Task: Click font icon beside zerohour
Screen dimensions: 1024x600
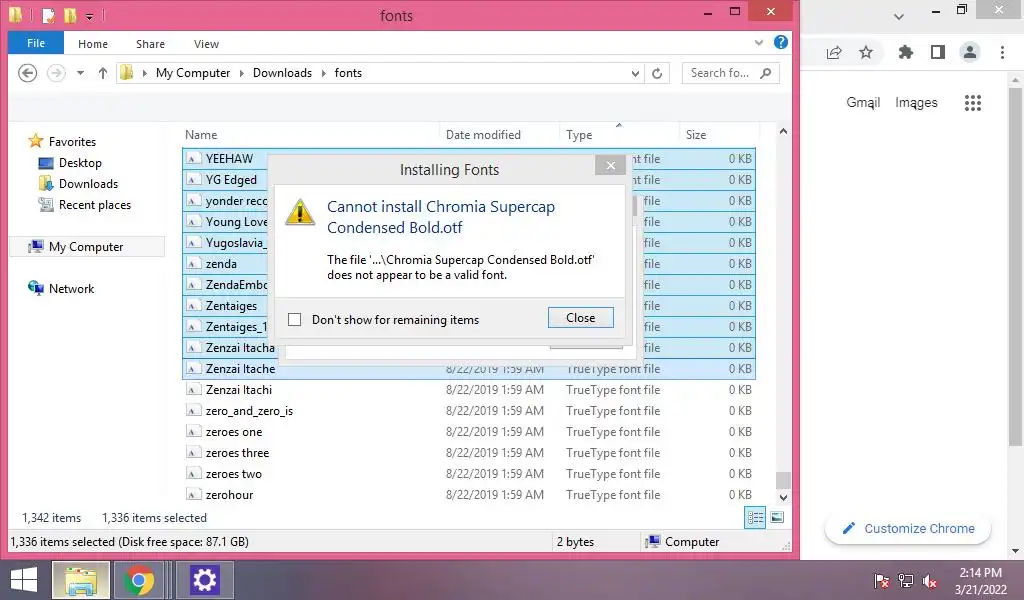Action: click(193, 494)
